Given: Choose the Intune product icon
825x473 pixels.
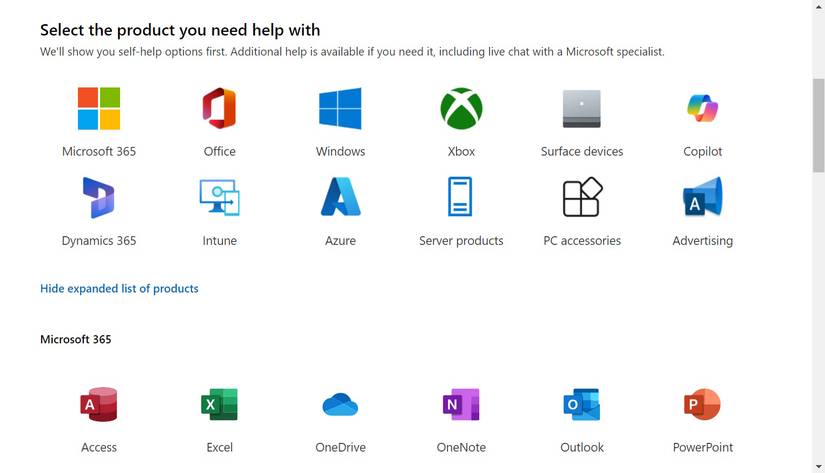Looking at the screenshot, I should coord(219,197).
